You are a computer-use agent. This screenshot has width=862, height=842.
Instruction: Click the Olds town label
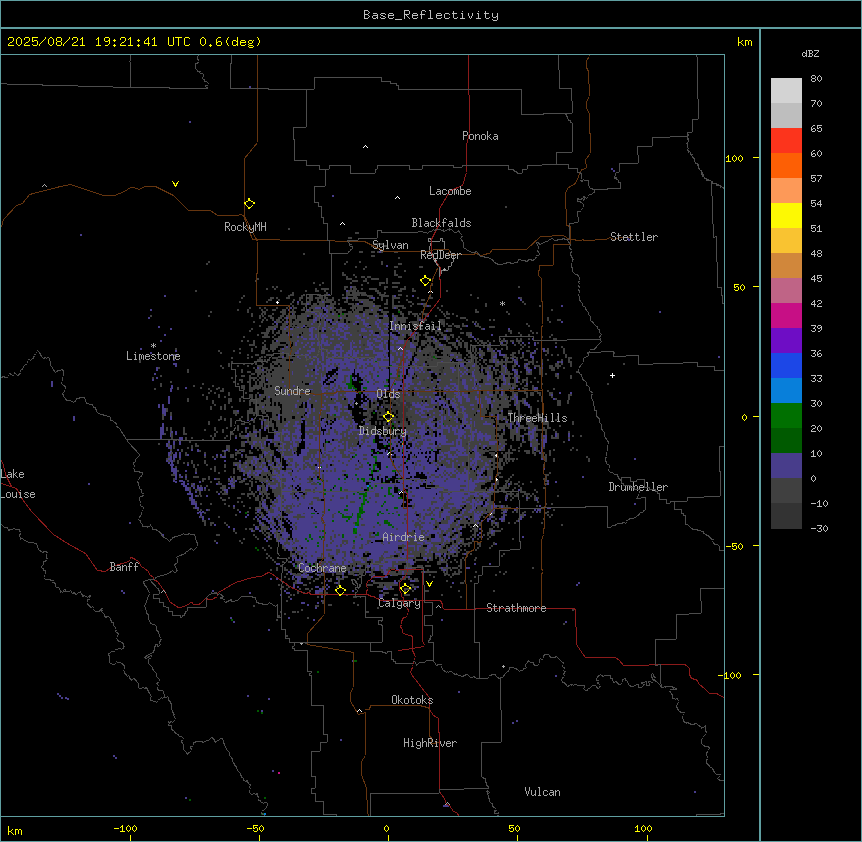point(388,394)
